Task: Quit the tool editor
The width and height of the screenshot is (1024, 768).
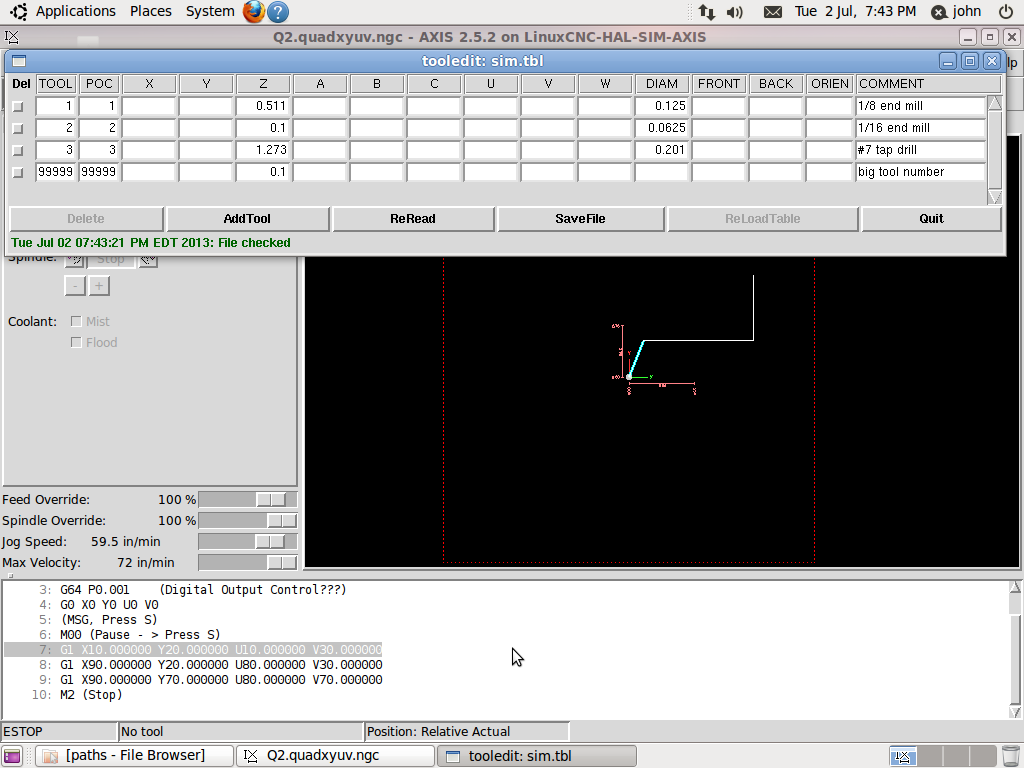Action: pos(931,219)
